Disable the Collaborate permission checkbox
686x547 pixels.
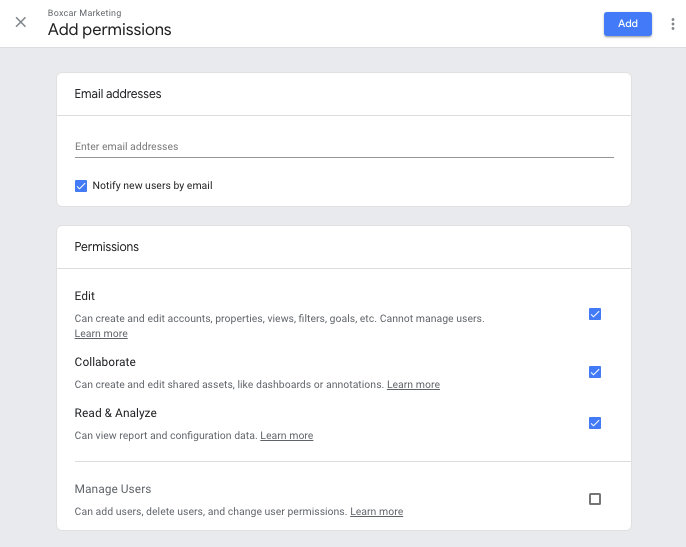595,372
